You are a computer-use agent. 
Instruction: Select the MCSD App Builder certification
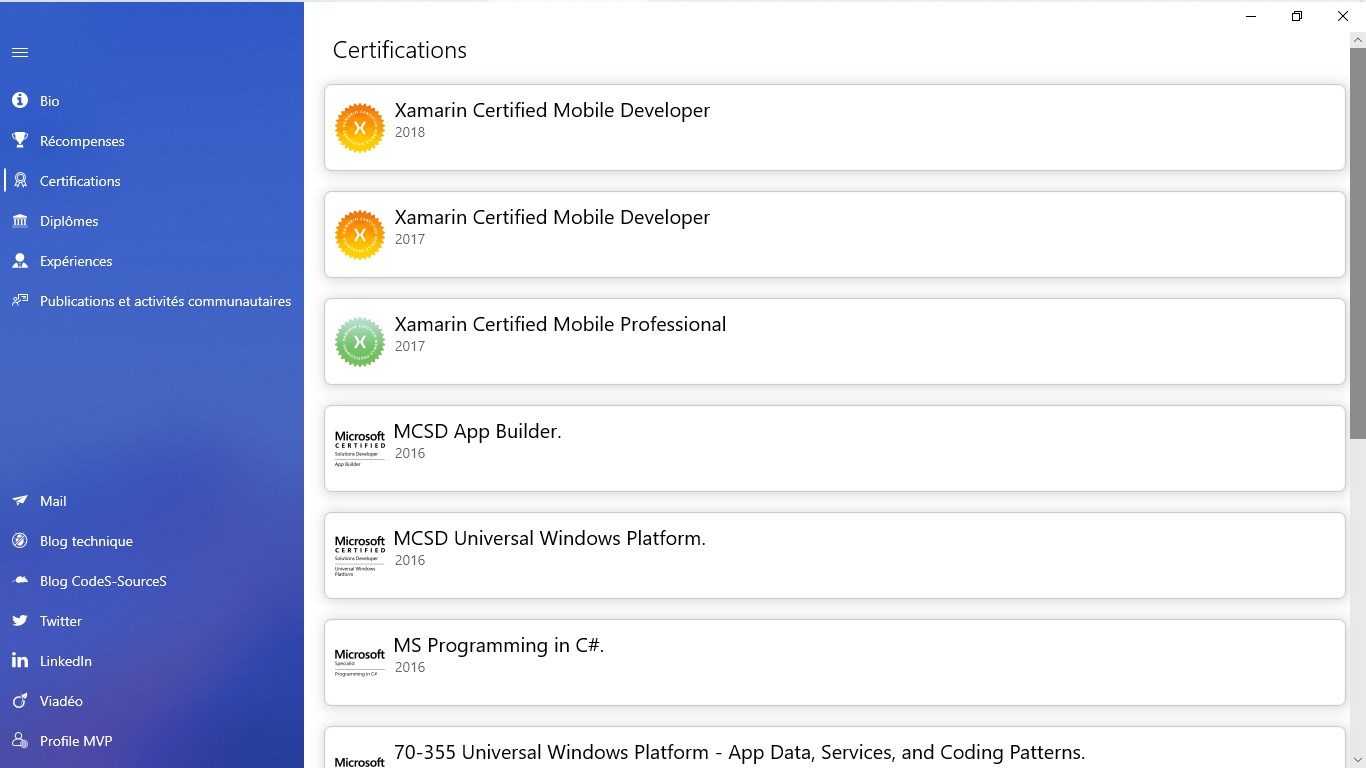(x=834, y=448)
